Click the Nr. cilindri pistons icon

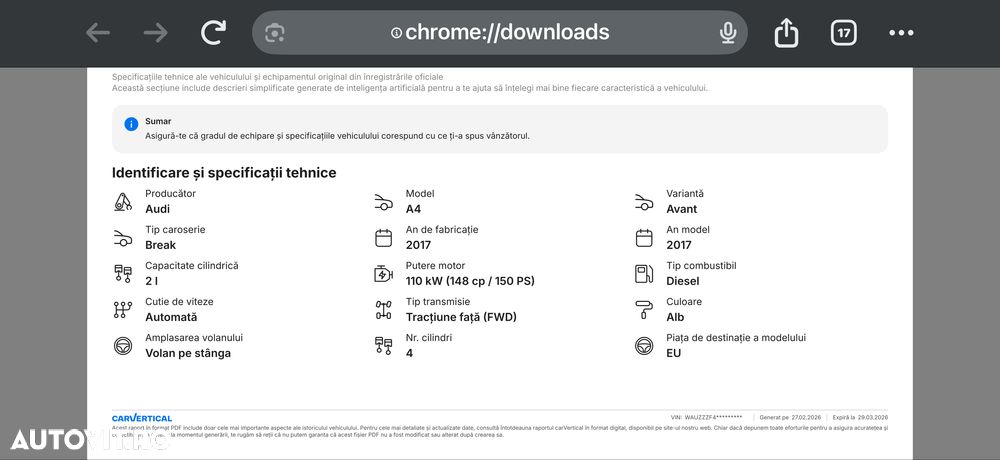tap(383, 346)
